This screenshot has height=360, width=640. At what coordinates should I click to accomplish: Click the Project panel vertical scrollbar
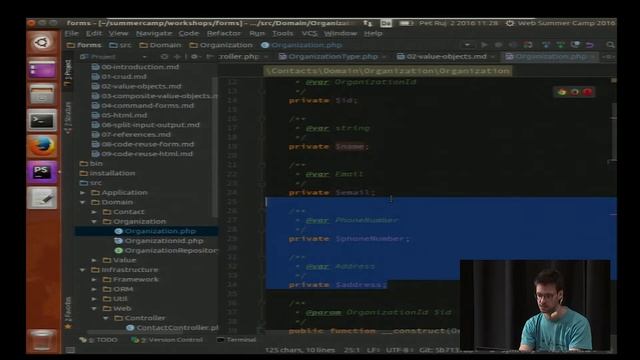point(215,147)
